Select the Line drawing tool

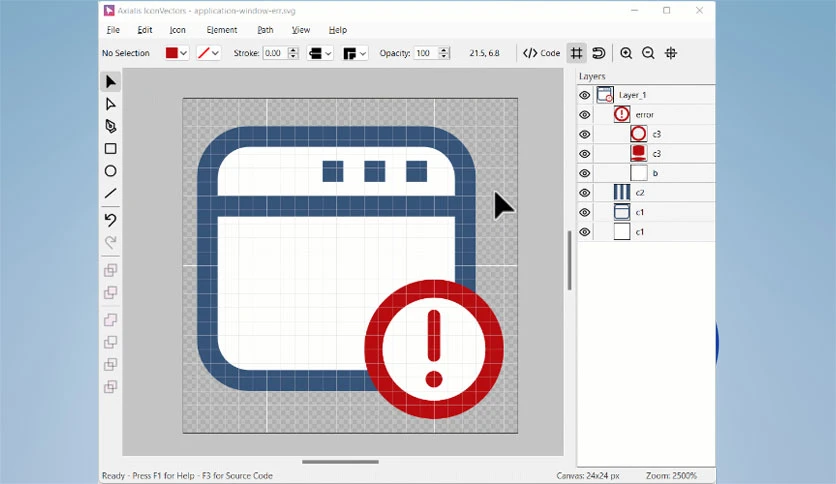(110, 193)
